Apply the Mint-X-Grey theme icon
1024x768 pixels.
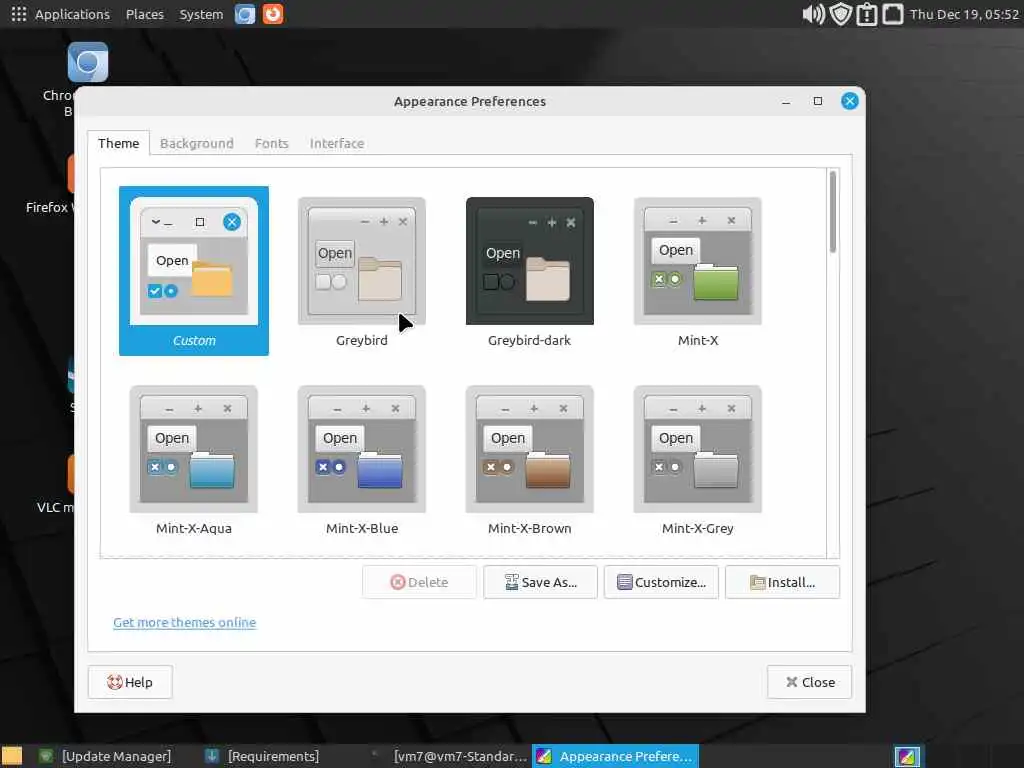697,449
